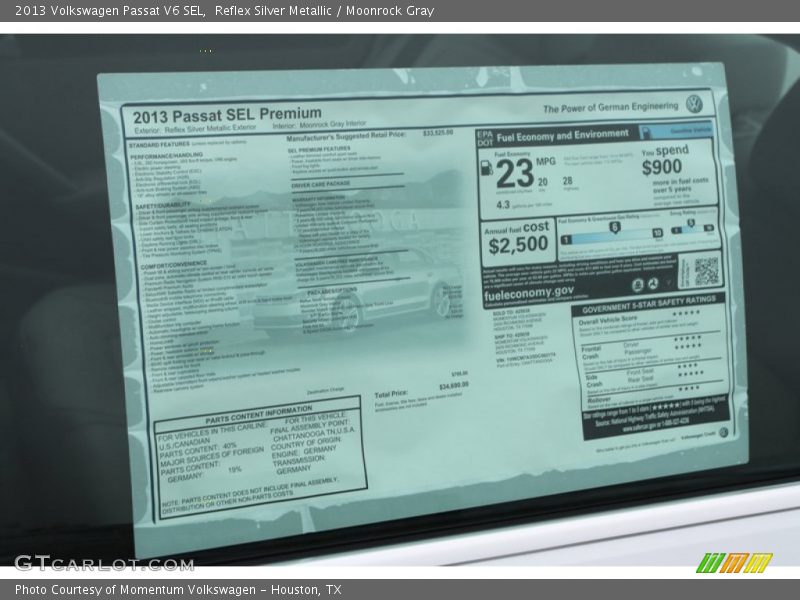Click the 2013 Passat SEL Premium heading

227,114
